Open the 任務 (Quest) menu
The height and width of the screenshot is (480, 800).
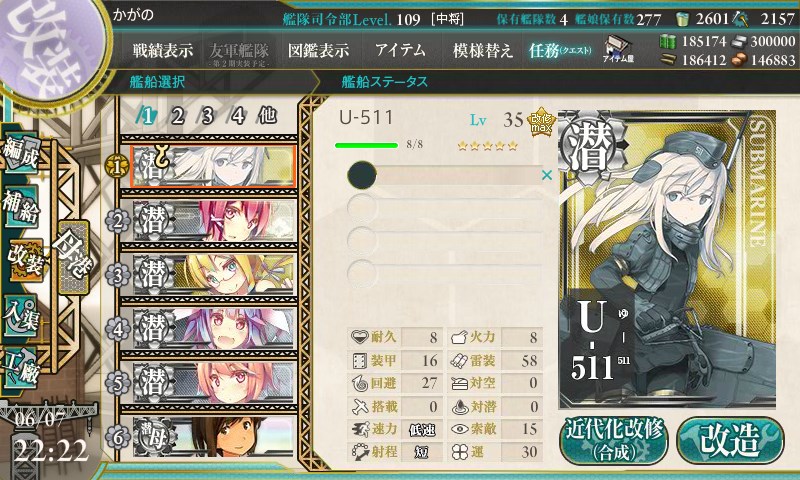[x=560, y=50]
